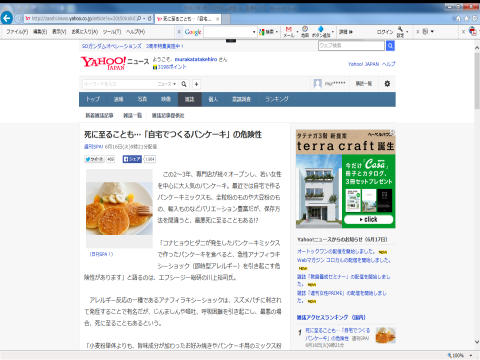Select the browser tab with the article title
Screen dimensions: 480x360
click(x=188, y=19)
